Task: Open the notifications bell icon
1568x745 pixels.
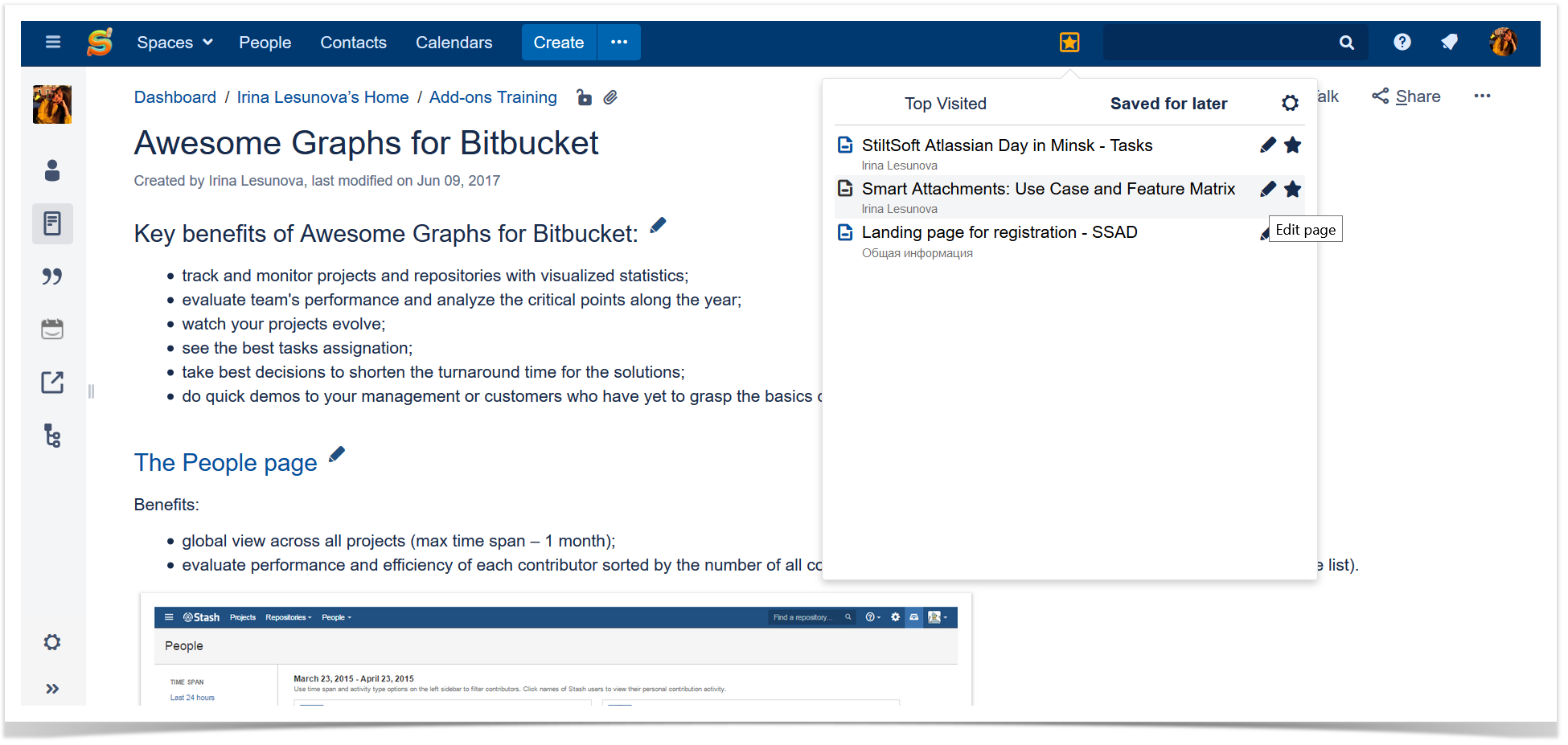Action: coord(1450,42)
